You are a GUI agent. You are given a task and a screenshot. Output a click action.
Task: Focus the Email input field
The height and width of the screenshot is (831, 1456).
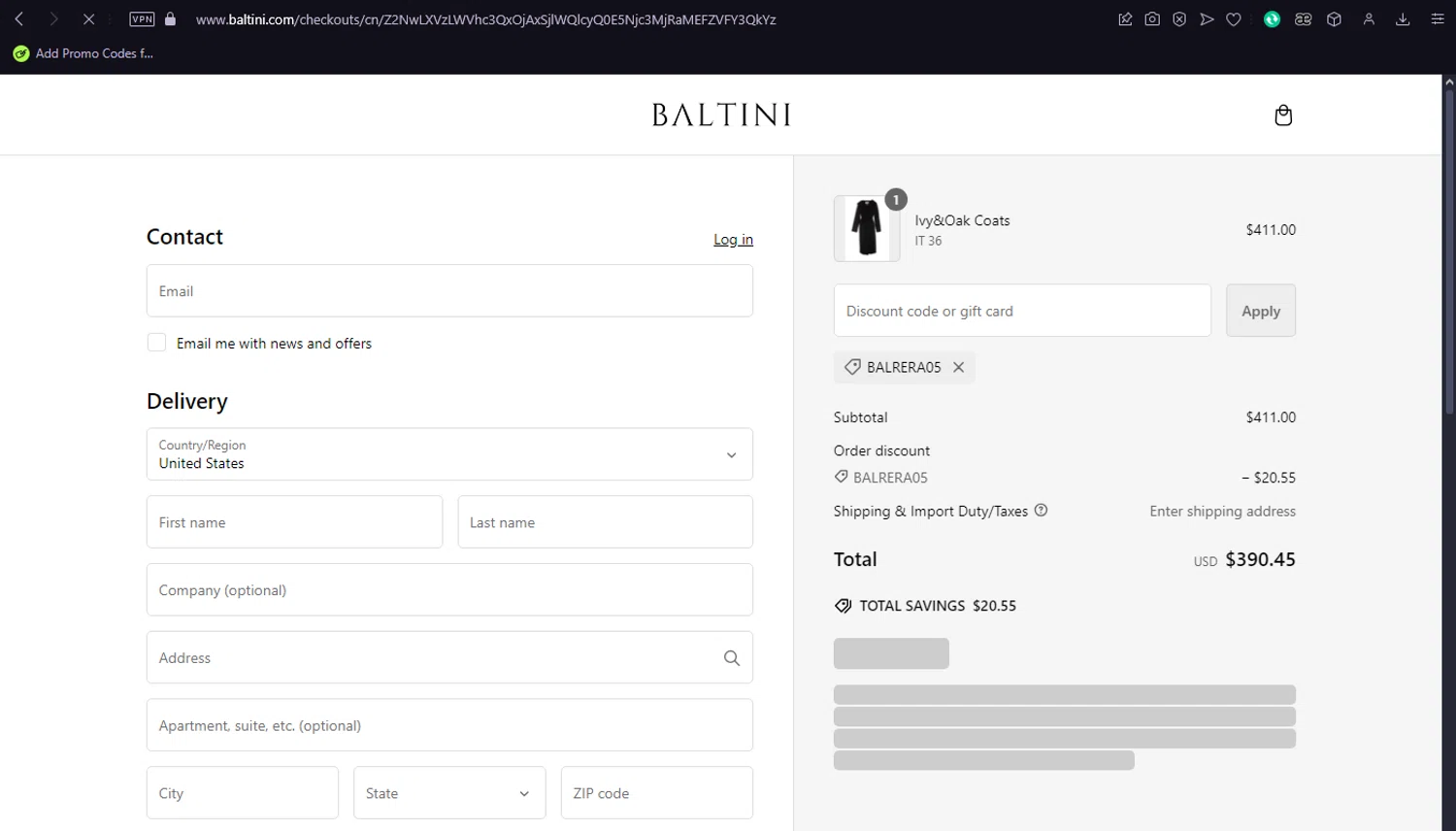coord(449,290)
